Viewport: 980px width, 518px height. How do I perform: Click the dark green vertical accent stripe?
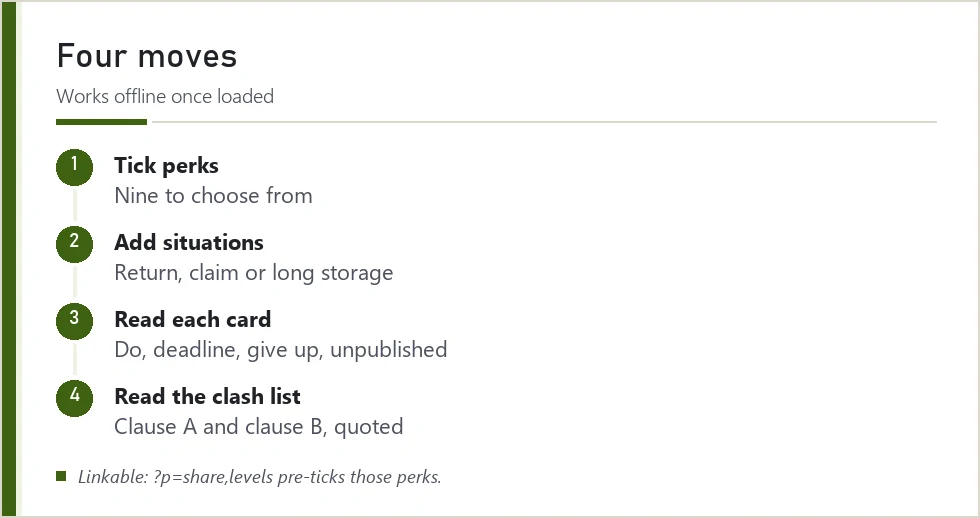click(x=9, y=259)
